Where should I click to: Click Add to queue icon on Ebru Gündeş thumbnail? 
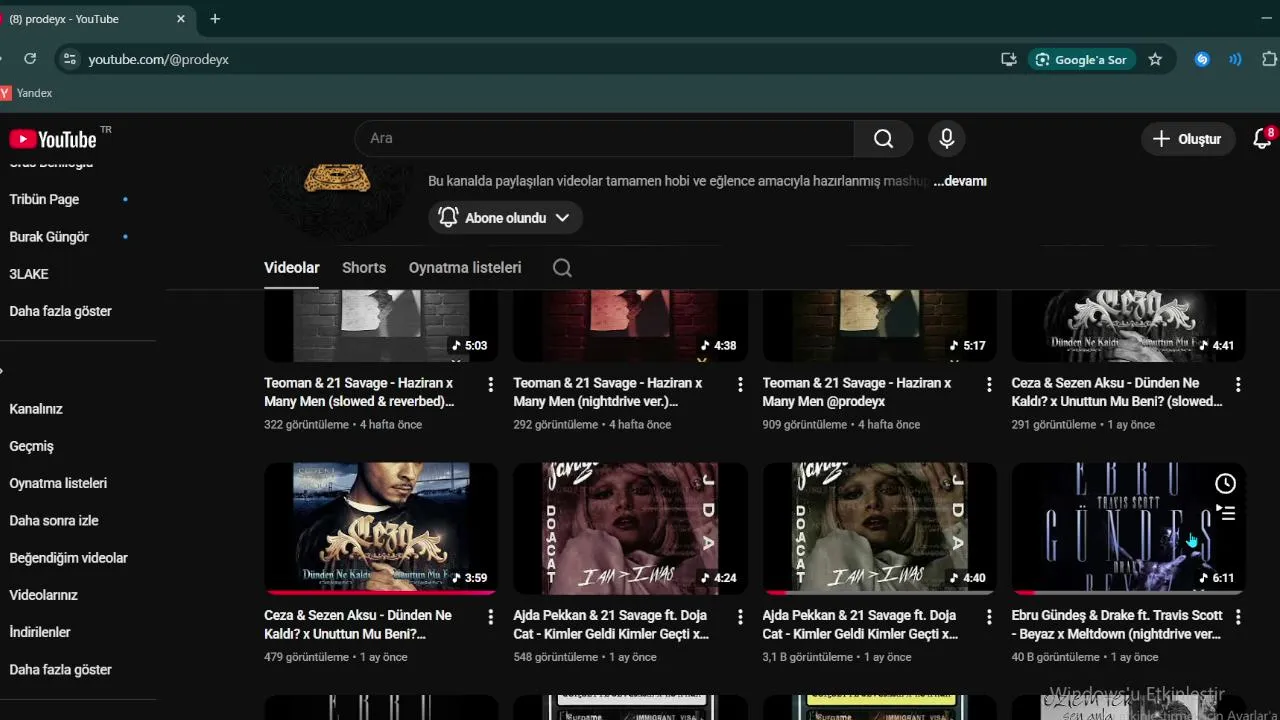pyautogui.click(x=1225, y=513)
